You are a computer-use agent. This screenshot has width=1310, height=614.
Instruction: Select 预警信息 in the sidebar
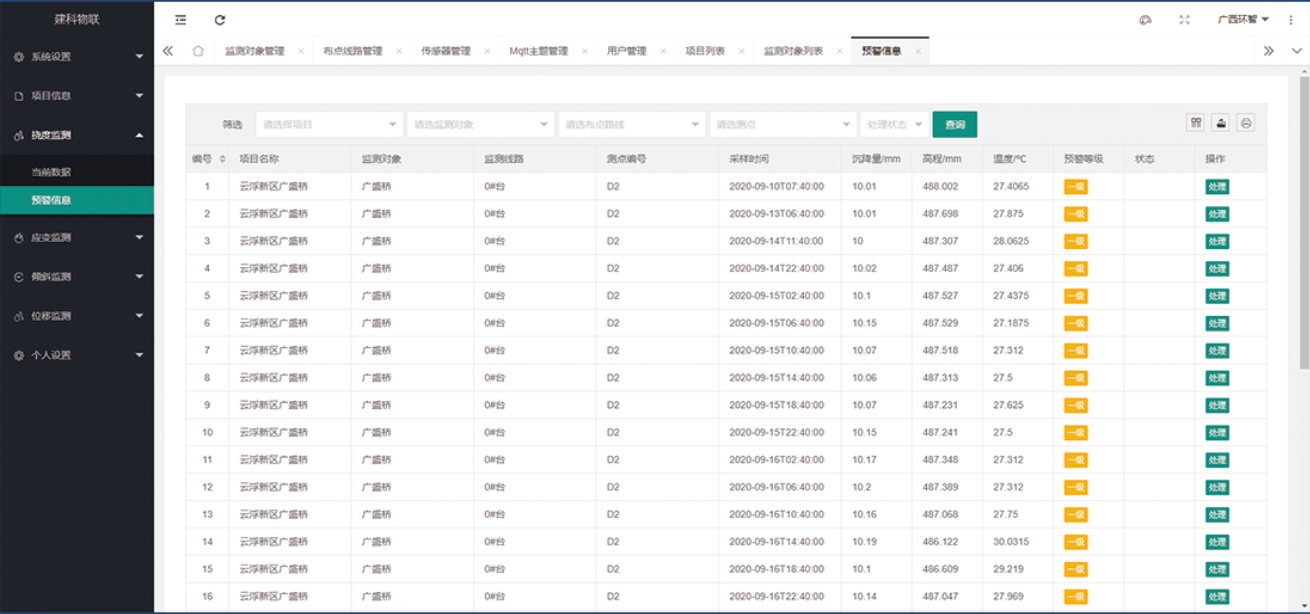77,200
